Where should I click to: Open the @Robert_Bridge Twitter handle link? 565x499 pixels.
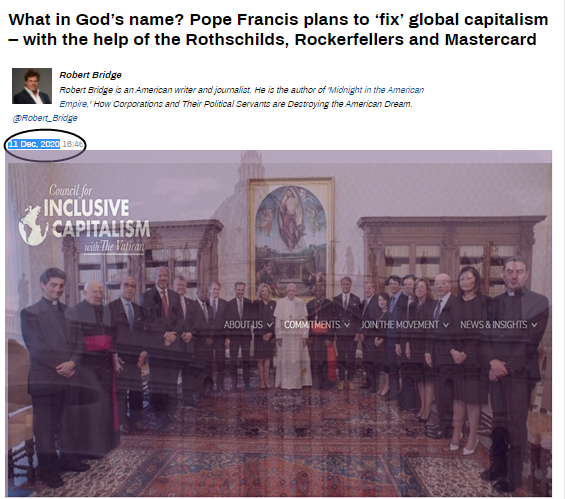coord(45,118)
